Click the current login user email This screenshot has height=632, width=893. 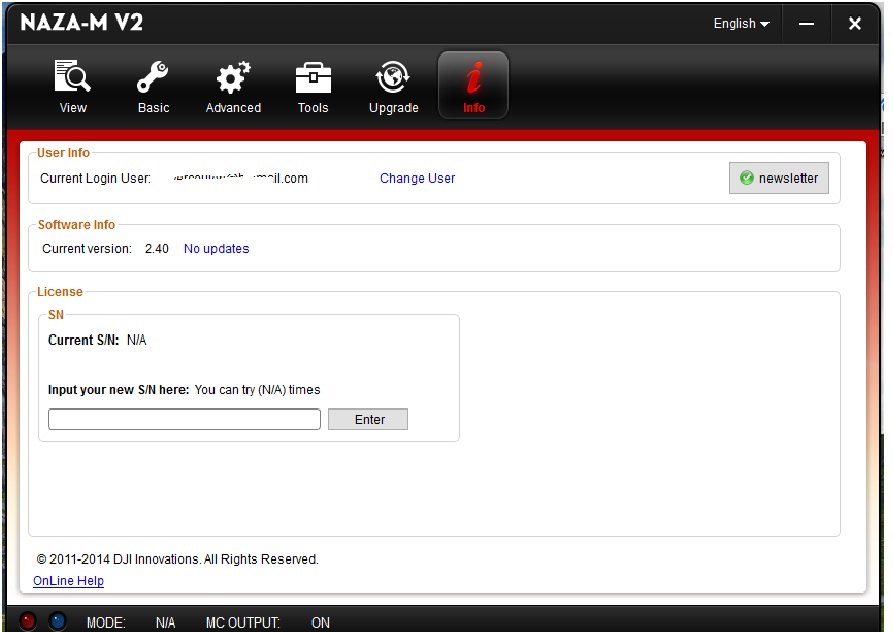pyautogui.click(x=240, y=178)
